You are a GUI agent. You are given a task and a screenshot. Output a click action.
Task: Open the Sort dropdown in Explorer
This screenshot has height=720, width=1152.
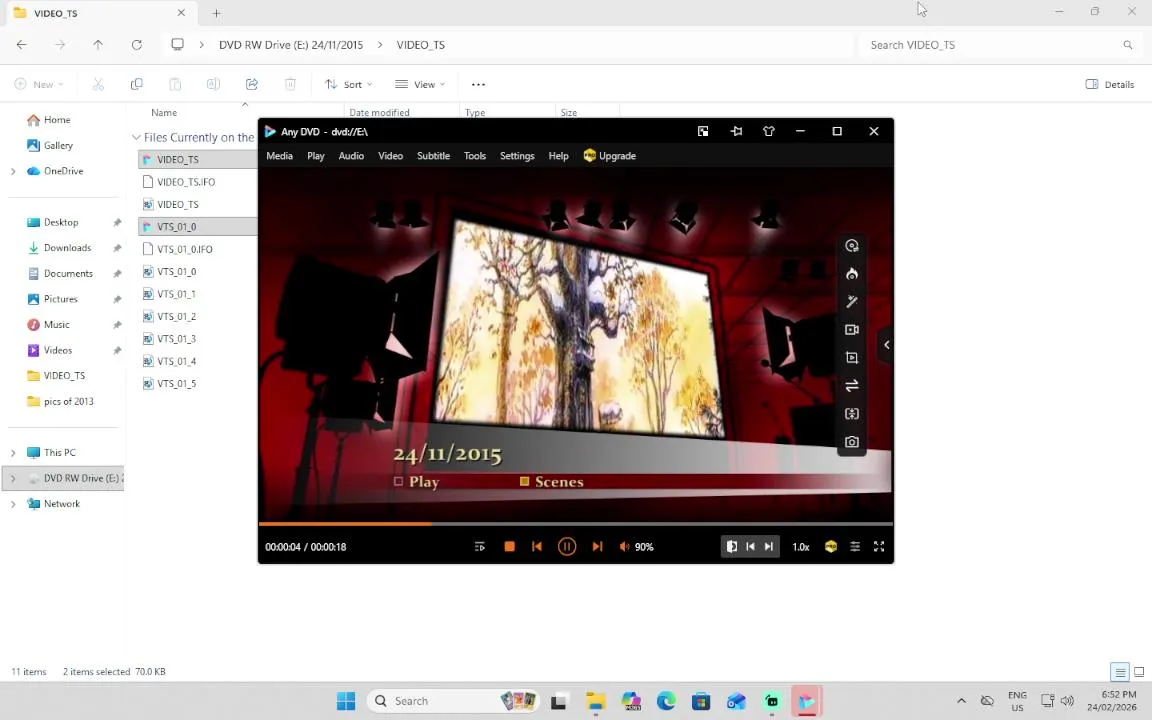348,84
